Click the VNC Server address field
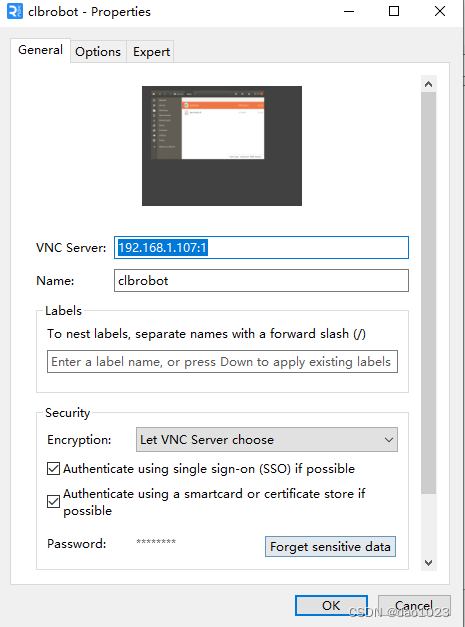The height and width of the screenshot is (627, 465). (261, 248)
